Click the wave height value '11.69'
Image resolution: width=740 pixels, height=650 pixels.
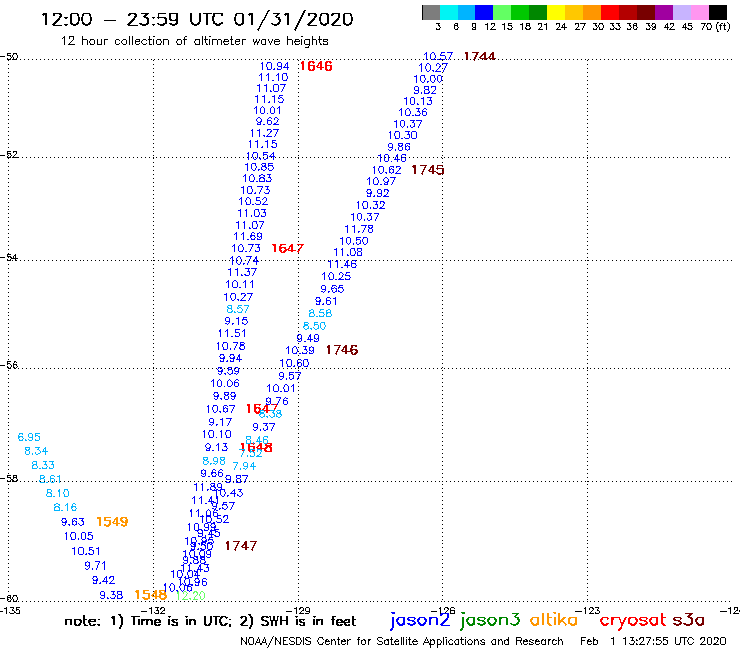coord(248,236)
